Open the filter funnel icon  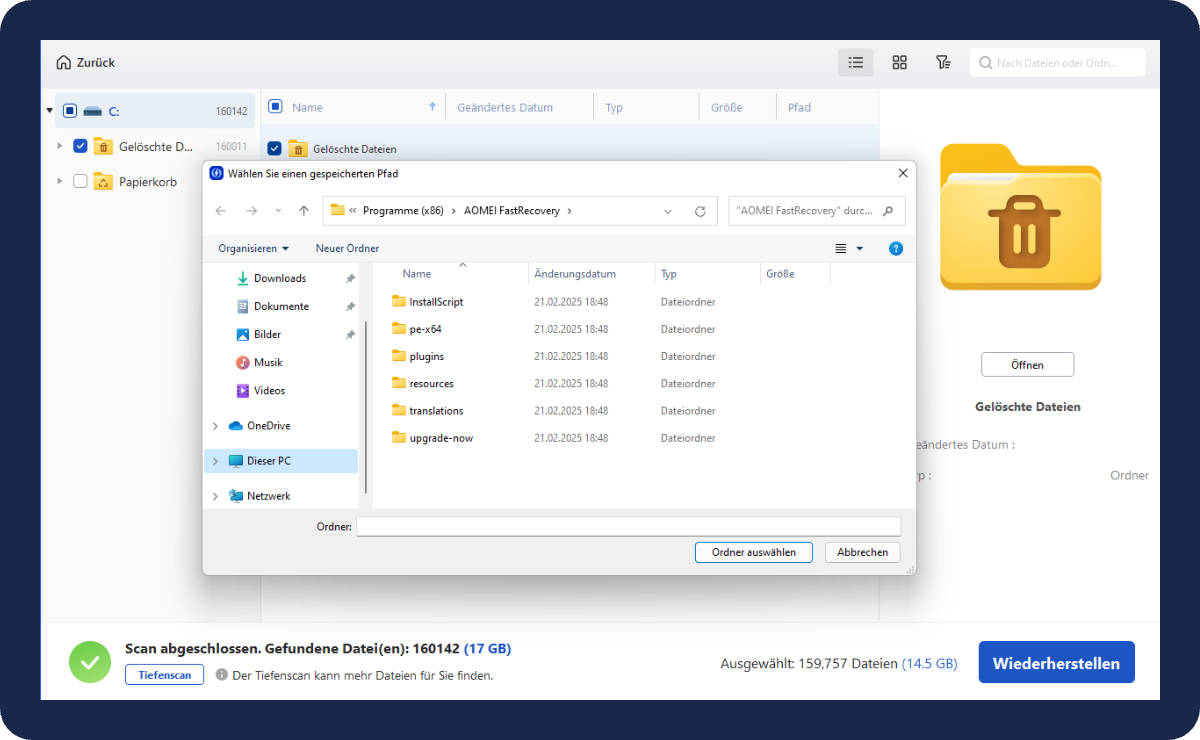click(943, 62)
